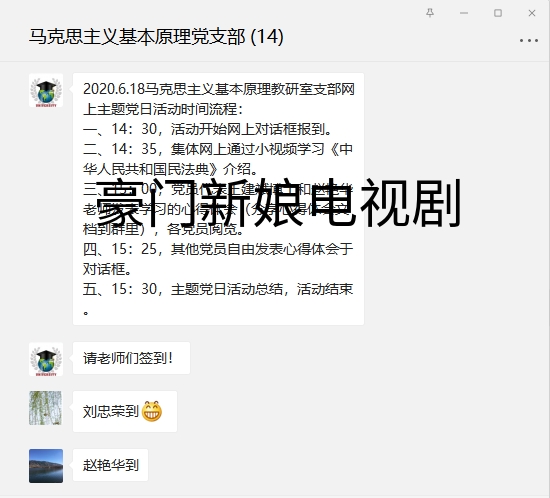Click the 请老师们签到! message bubble

(131, 358)
